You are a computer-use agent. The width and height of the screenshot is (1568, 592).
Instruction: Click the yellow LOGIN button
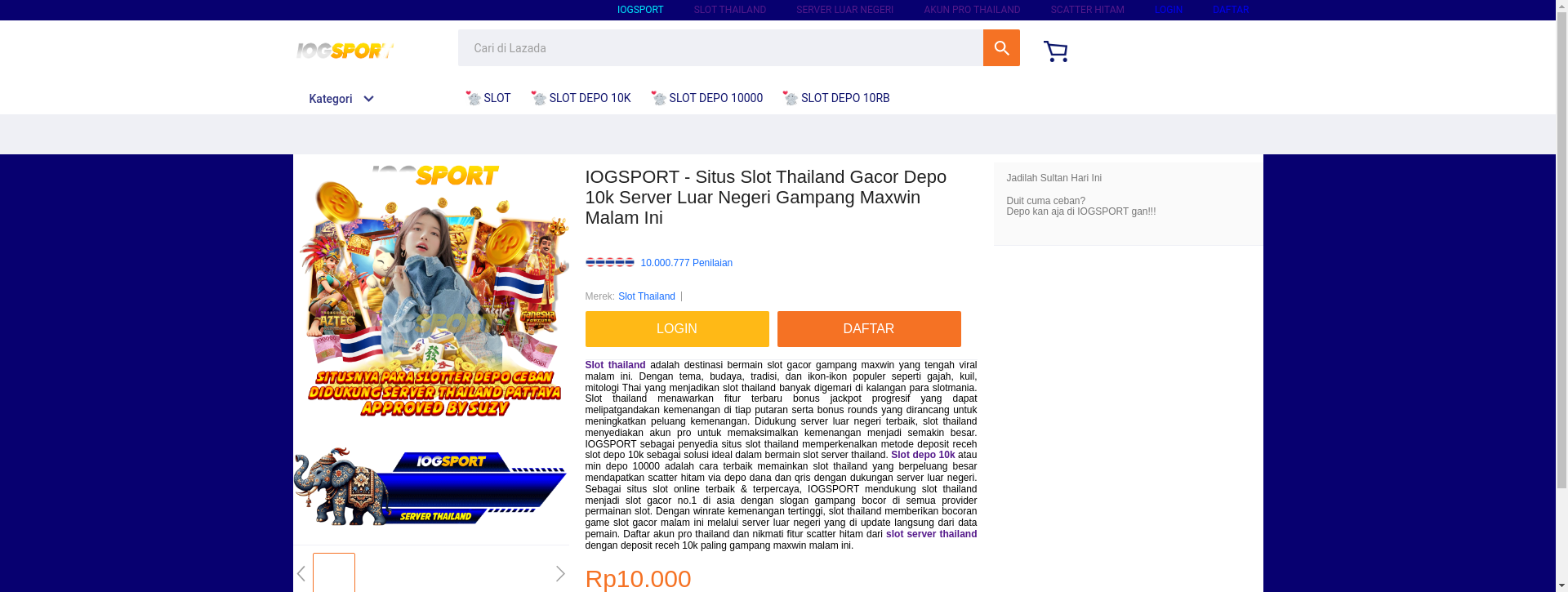click(x=677, y=329)
